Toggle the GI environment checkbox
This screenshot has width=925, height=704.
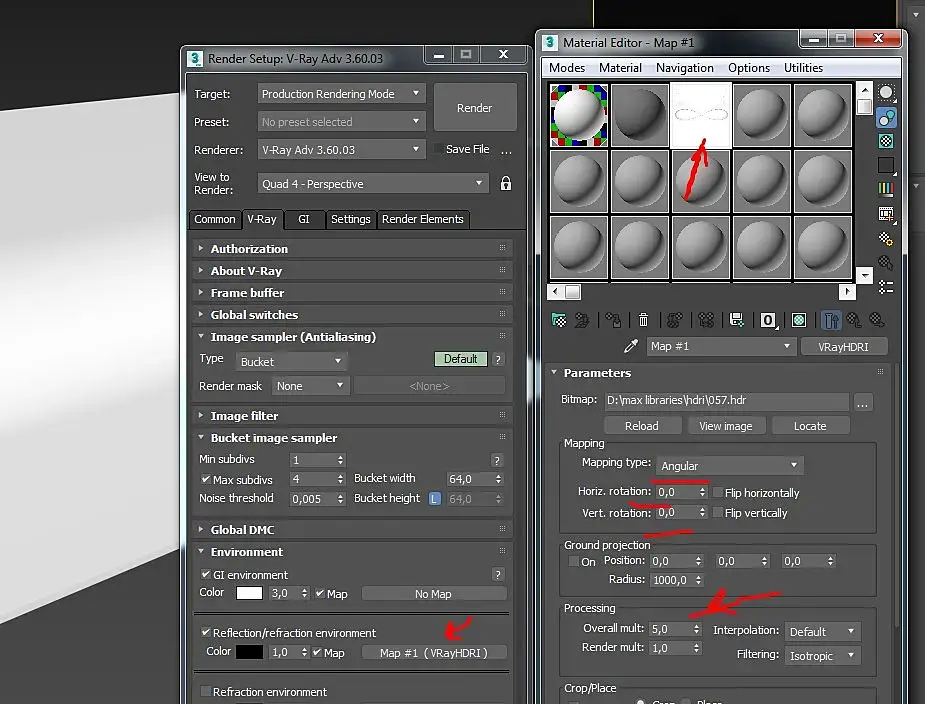tap(205, 574)
